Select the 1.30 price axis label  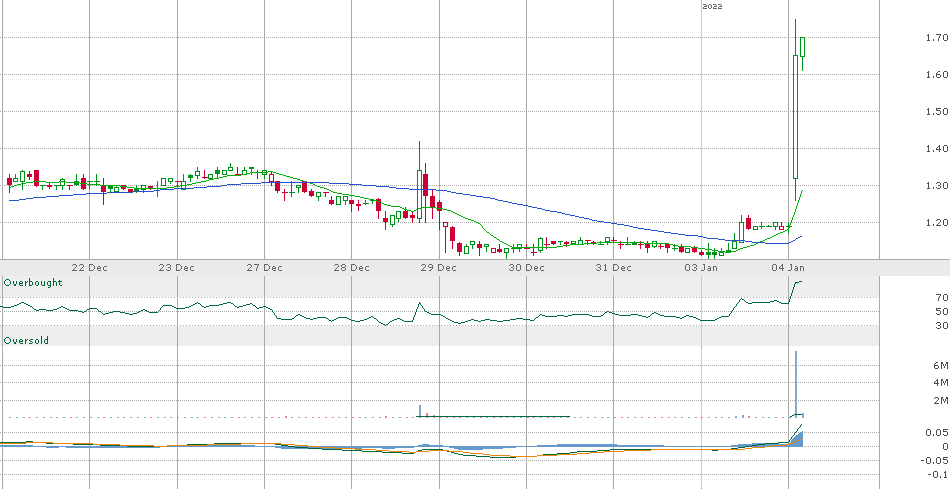(x=937, y=185)
